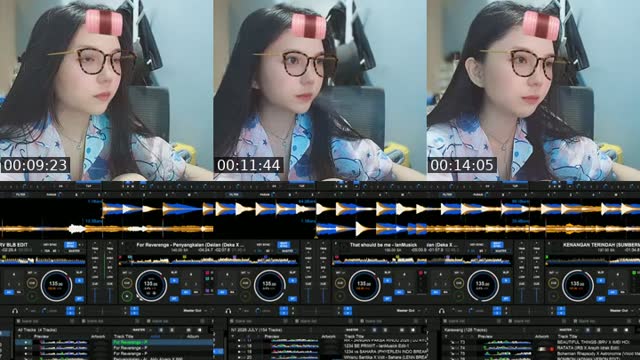Open the MT dropdown on KENANGAN TERINDAH deck
Viewport: 640px width, 360px height.
click(554, 273)
